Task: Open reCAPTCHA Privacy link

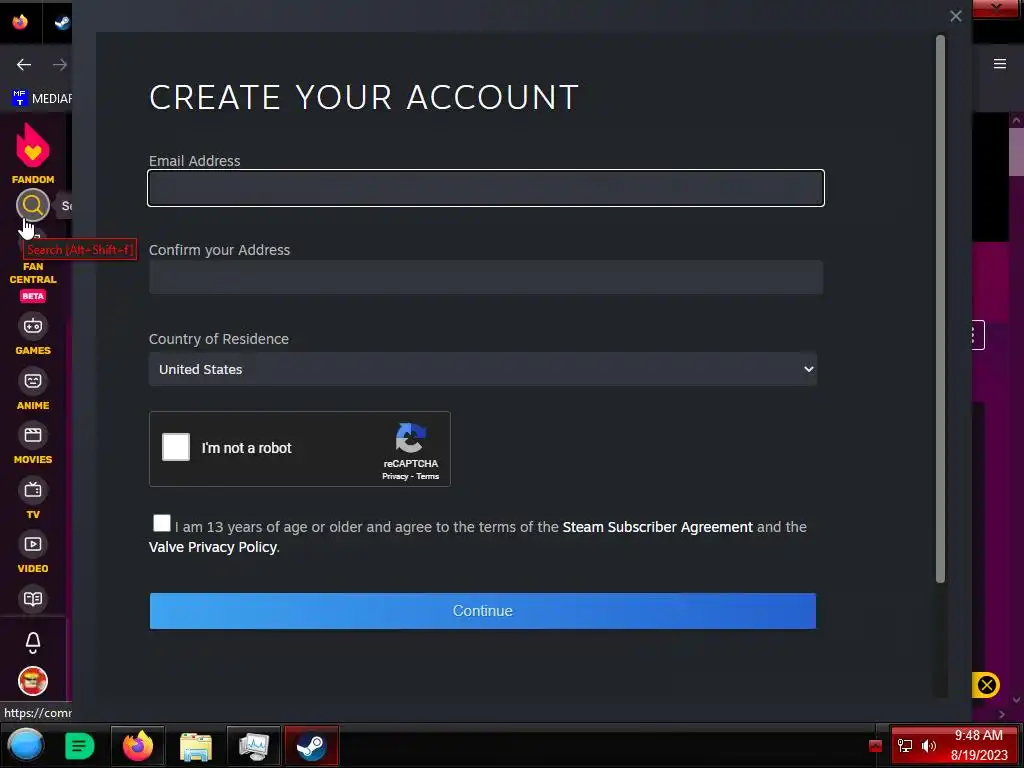Action: (394, 476)
